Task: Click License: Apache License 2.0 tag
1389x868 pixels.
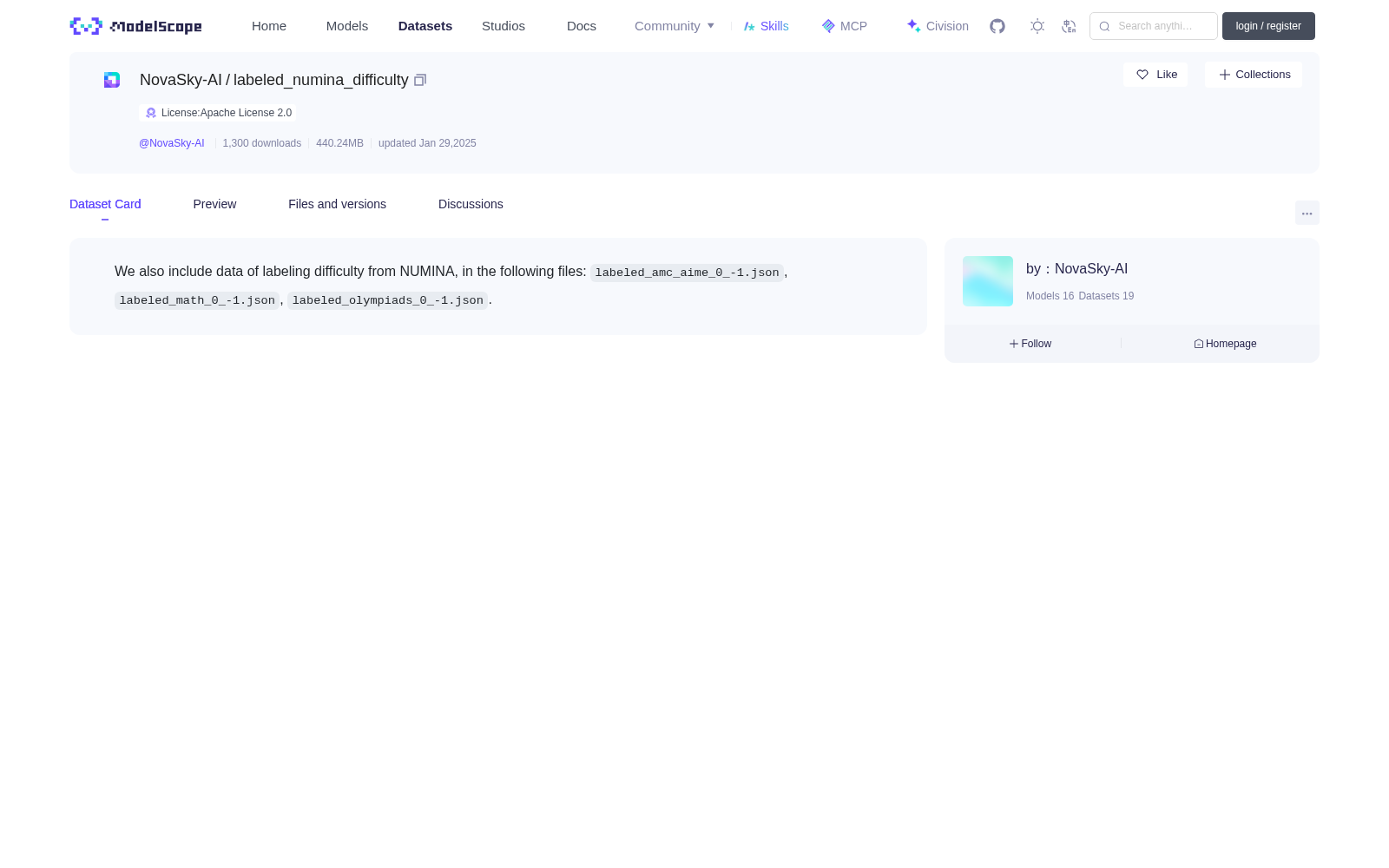Action: click(218, 113)
